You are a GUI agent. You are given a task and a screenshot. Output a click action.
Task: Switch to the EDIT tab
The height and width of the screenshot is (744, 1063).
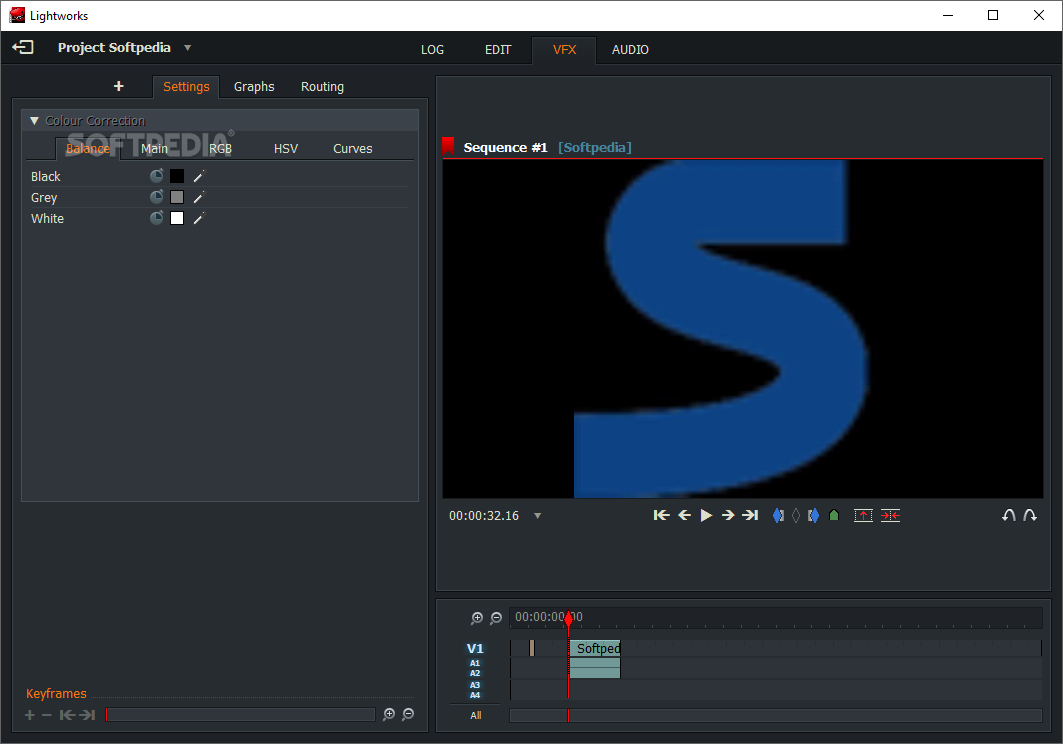498,50
